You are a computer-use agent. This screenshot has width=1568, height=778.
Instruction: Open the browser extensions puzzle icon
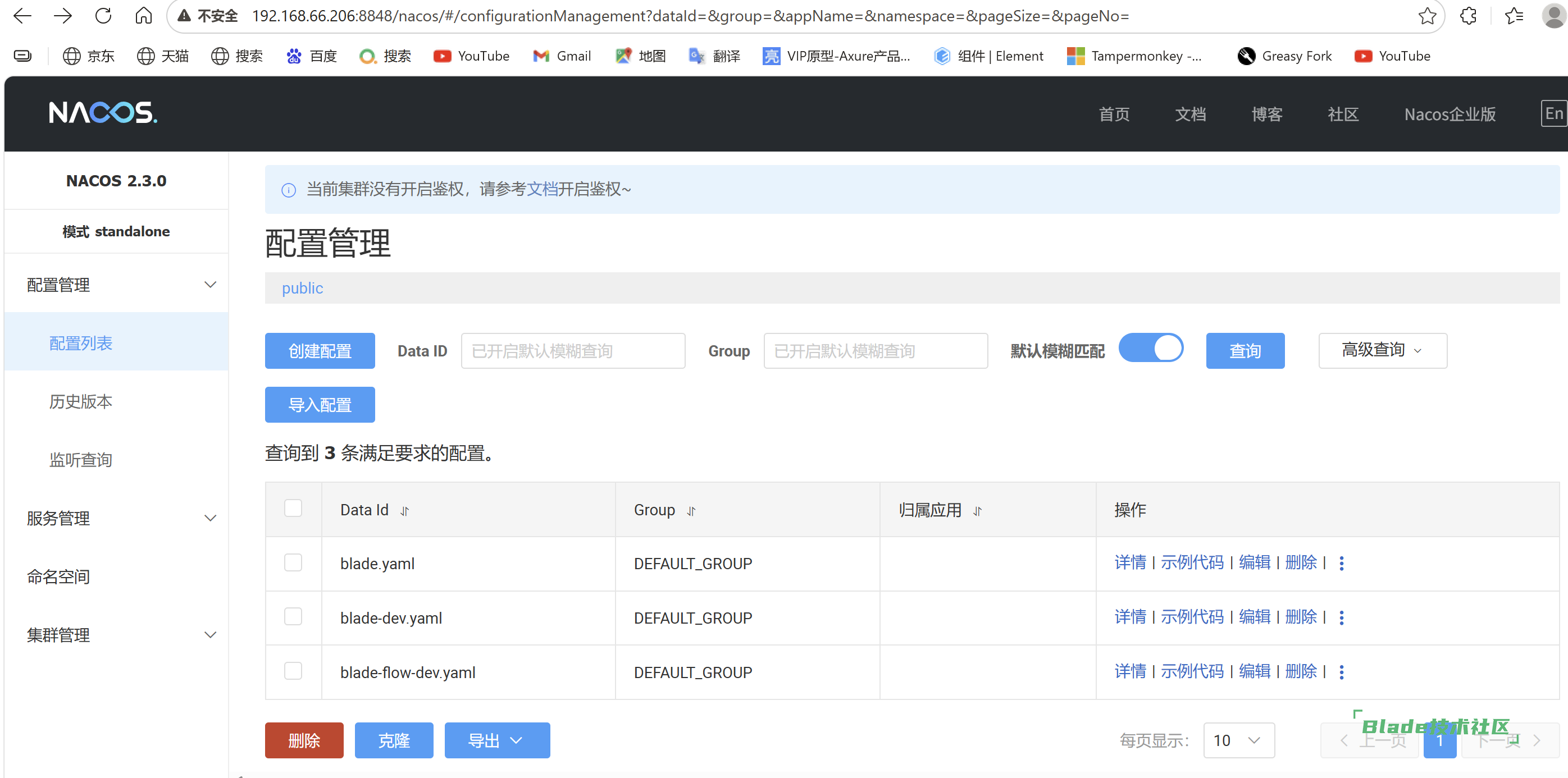point(1468,16)
